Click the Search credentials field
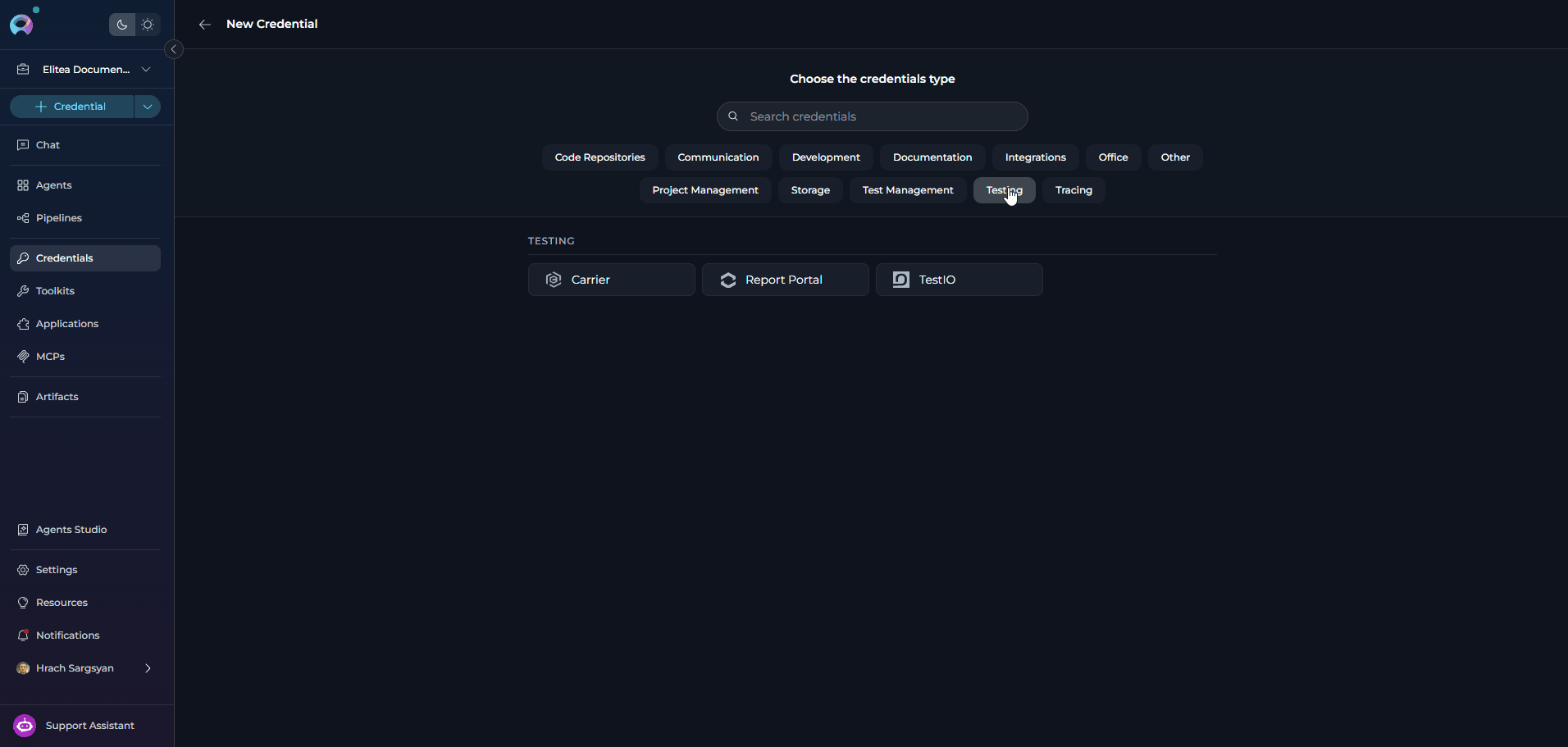1568x747 pixels. pos(873,116)
